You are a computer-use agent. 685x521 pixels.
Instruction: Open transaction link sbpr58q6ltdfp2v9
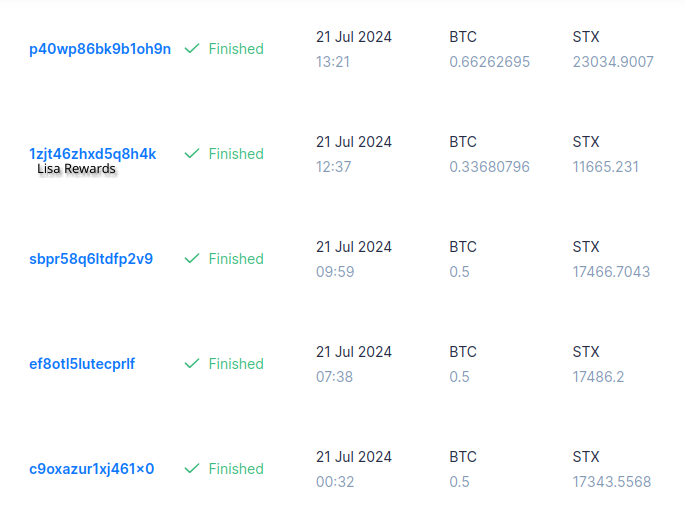(91, 259)
